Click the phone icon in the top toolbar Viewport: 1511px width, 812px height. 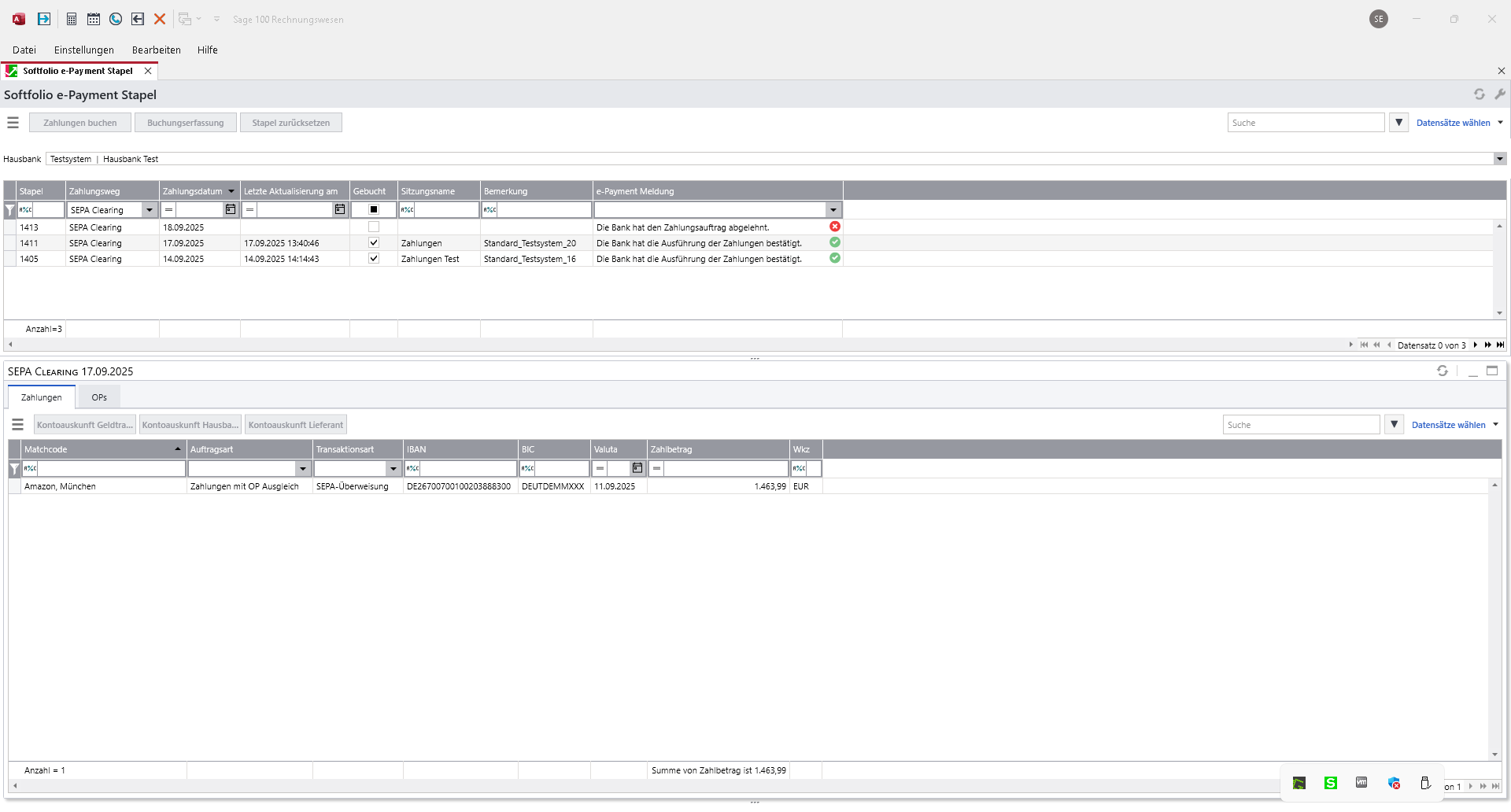(116, 19)
